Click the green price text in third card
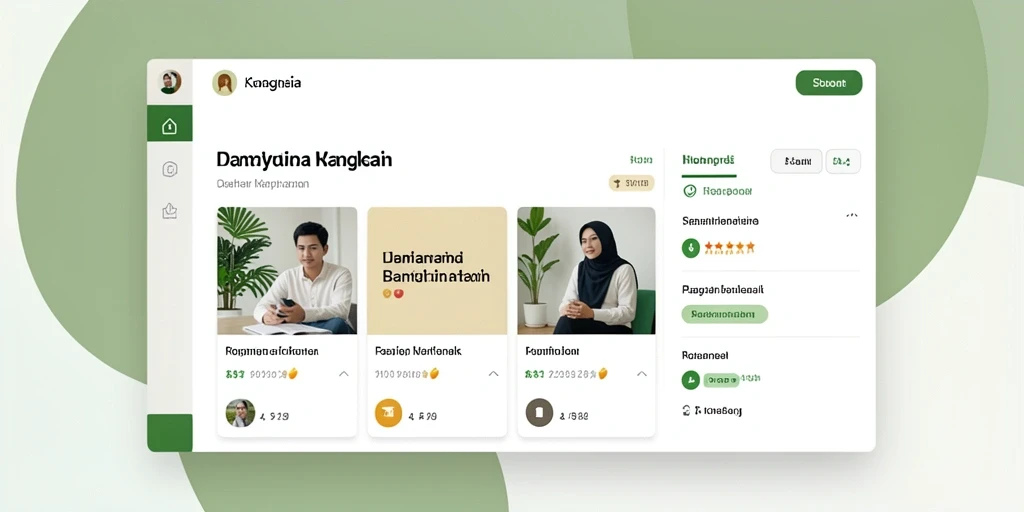 pos(534,374)
